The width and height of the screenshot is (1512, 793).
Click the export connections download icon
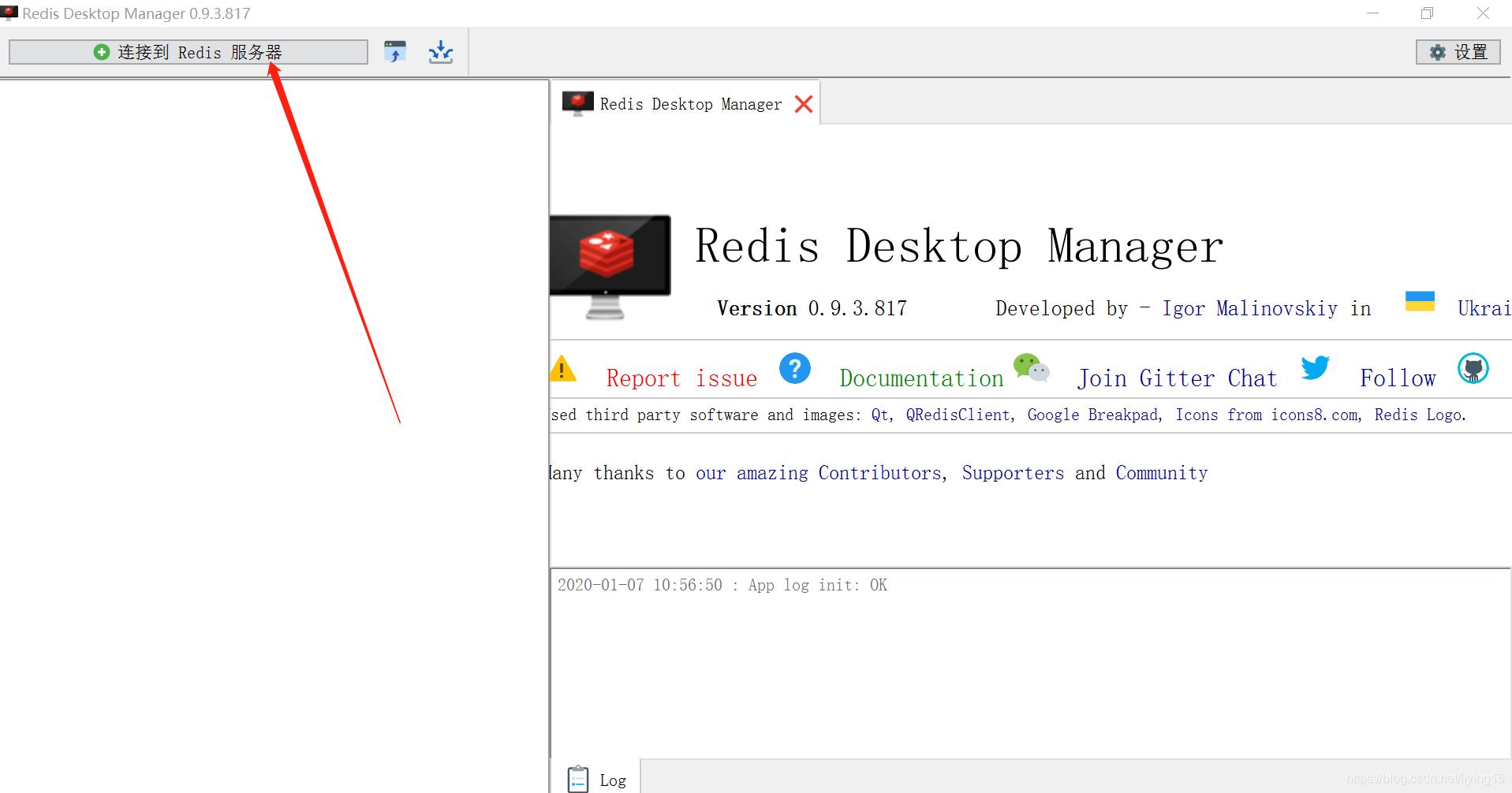pyautogui.click(x=441, y=52)
